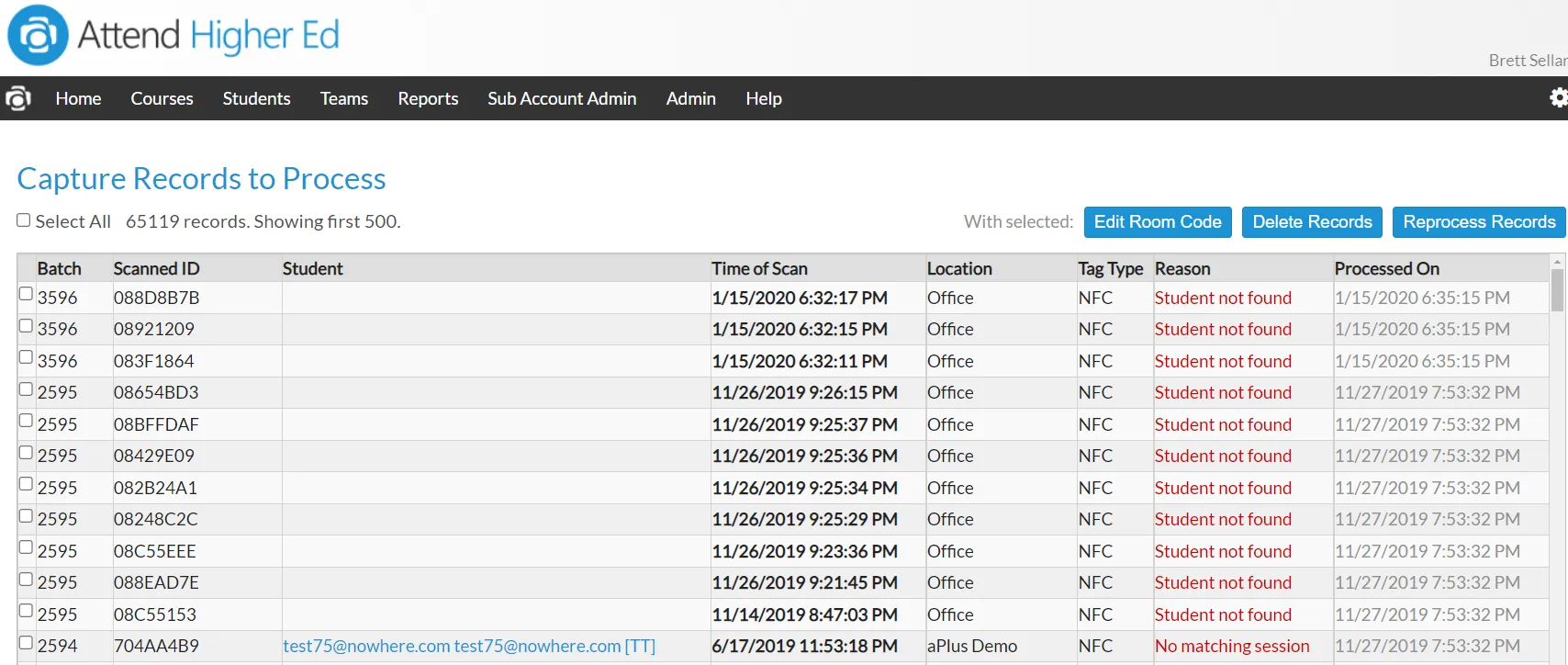
Task: Open the Home menu item
Action: point(78,98)
